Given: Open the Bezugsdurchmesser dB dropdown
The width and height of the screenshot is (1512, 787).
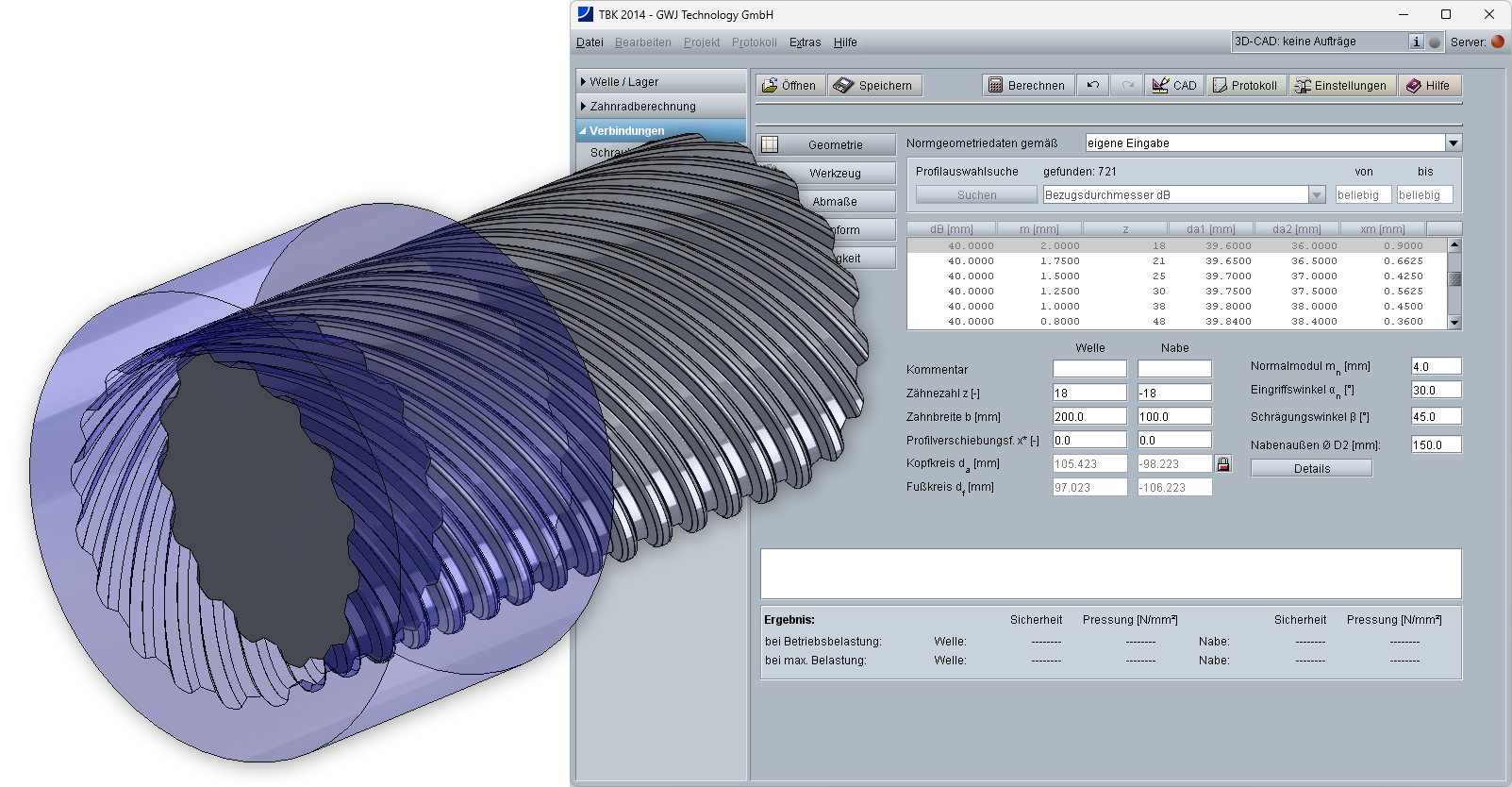Looking at the screenshot, I should 1317,195.
